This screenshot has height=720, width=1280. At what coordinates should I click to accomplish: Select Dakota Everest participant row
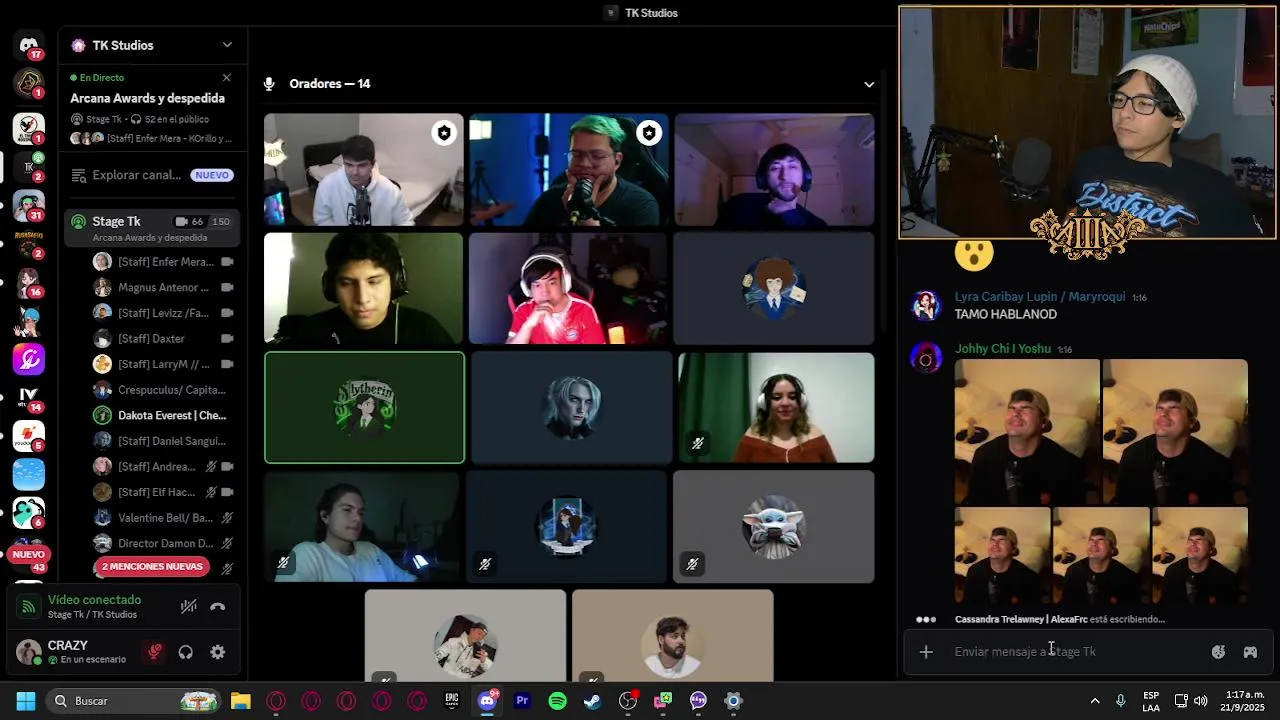(164, 416)
